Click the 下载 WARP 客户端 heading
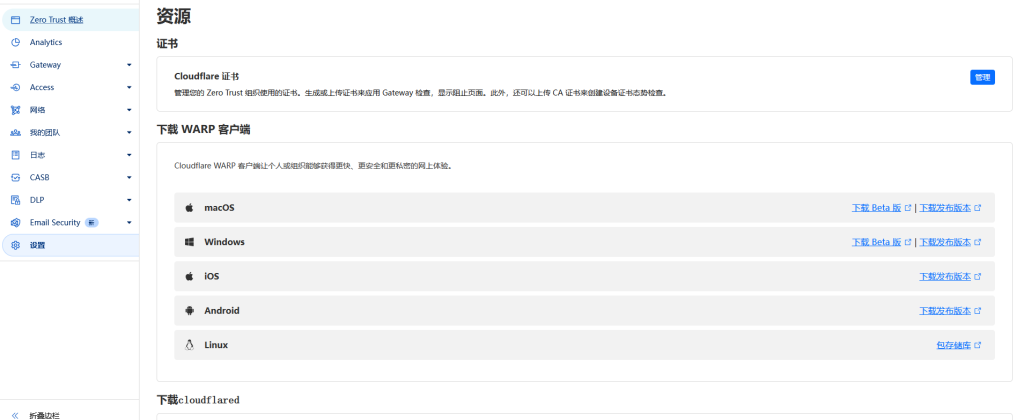The image size is (1024, 420). click(204, 130)
